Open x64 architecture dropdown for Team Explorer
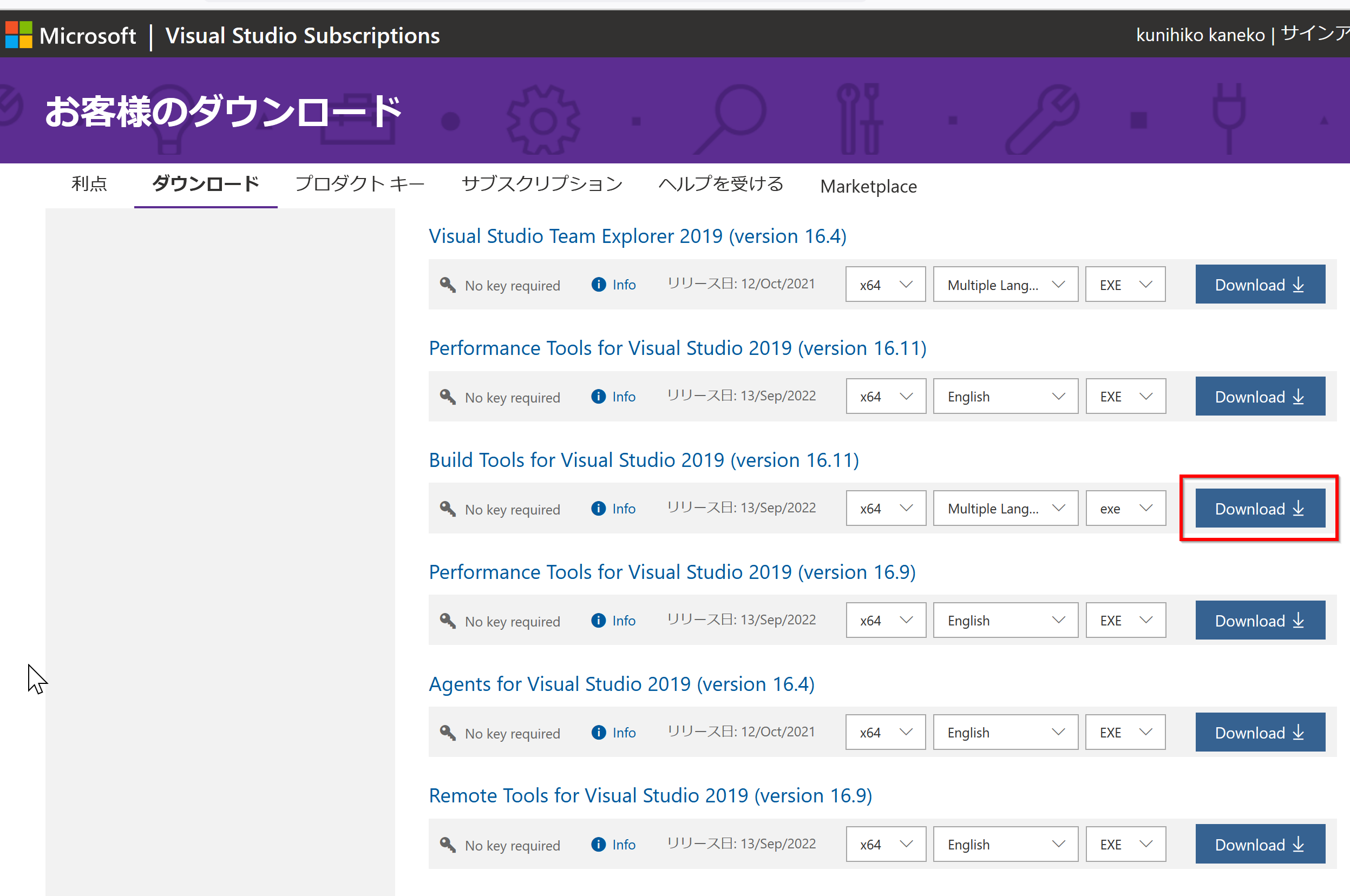The height and width of the screenshot is (896, 1350). (886, 285)
